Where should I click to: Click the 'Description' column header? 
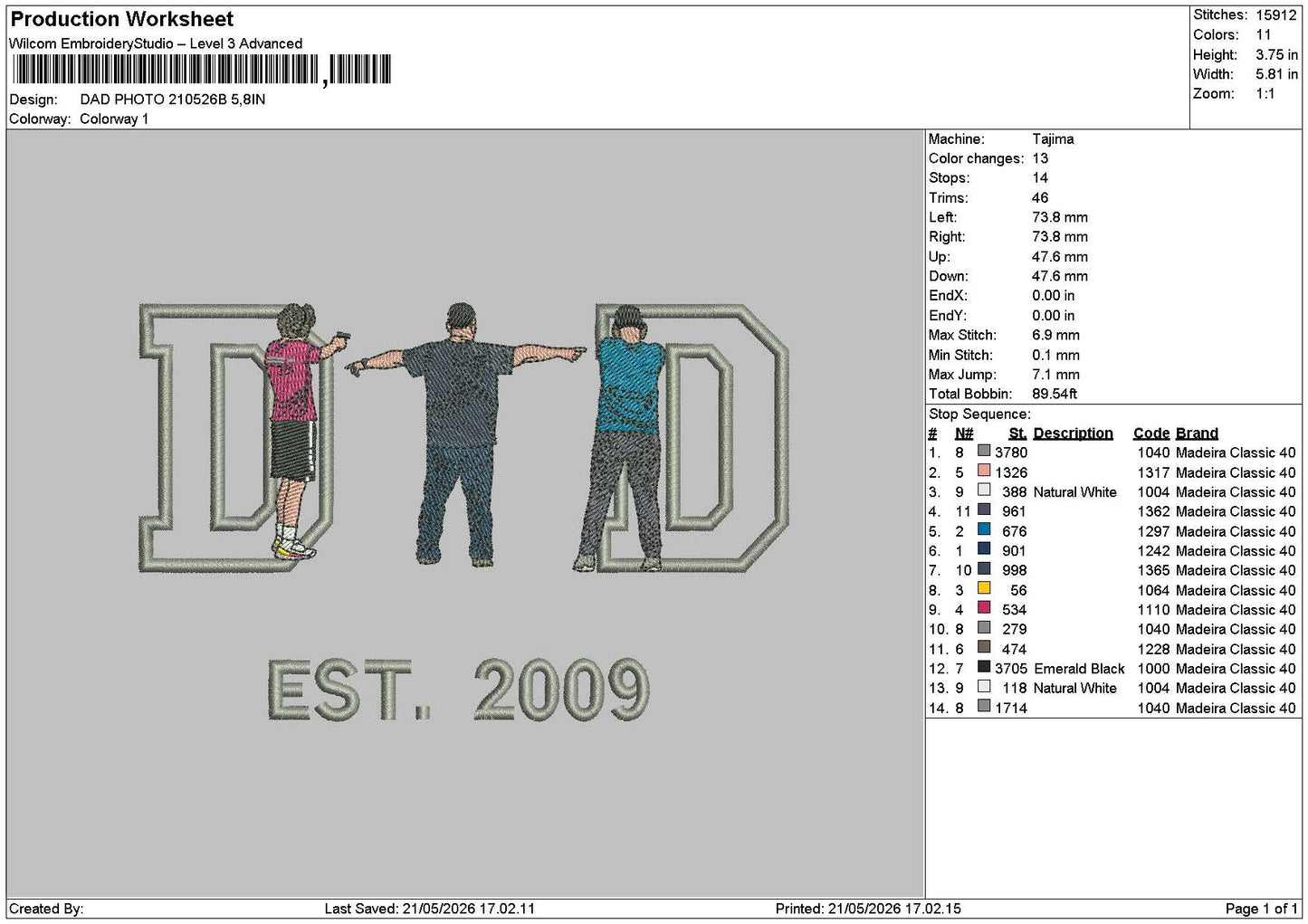(x=1073, y=433)
